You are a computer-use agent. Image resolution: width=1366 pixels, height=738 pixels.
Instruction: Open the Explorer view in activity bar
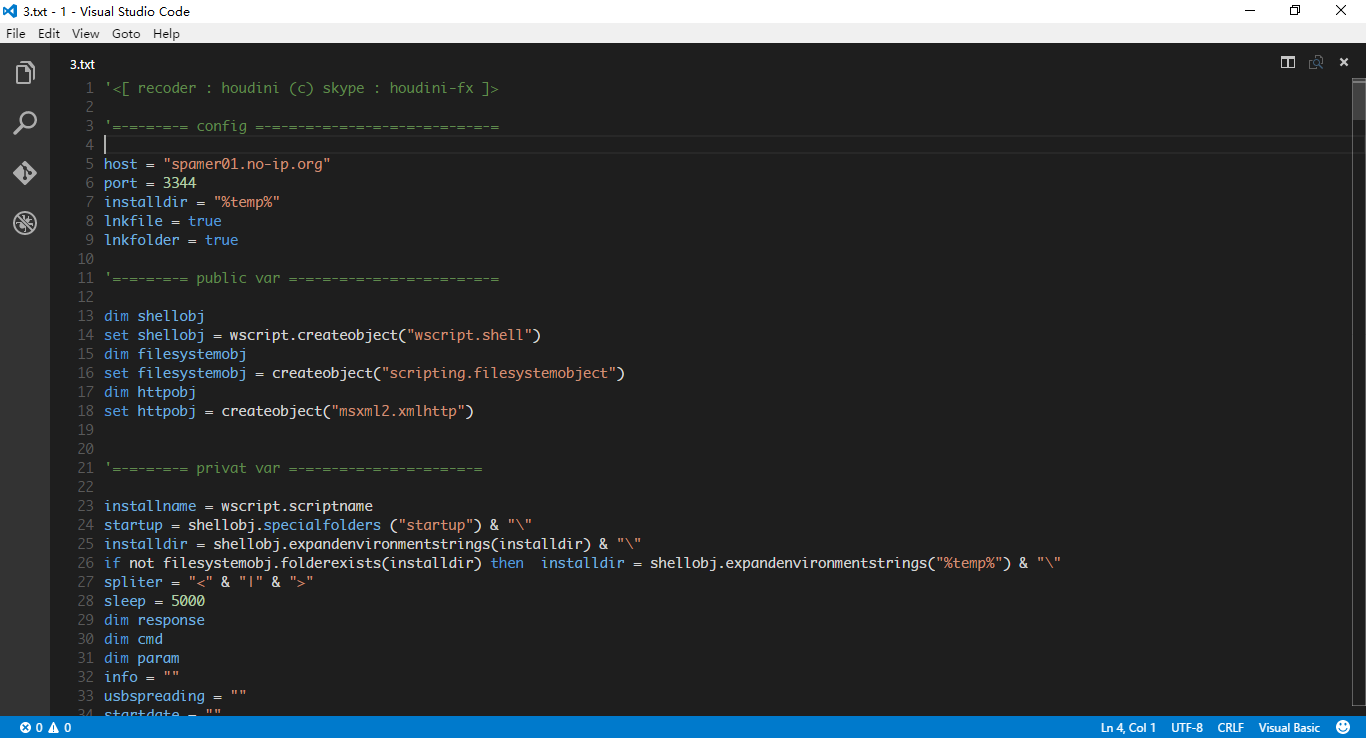click(25, 73)
